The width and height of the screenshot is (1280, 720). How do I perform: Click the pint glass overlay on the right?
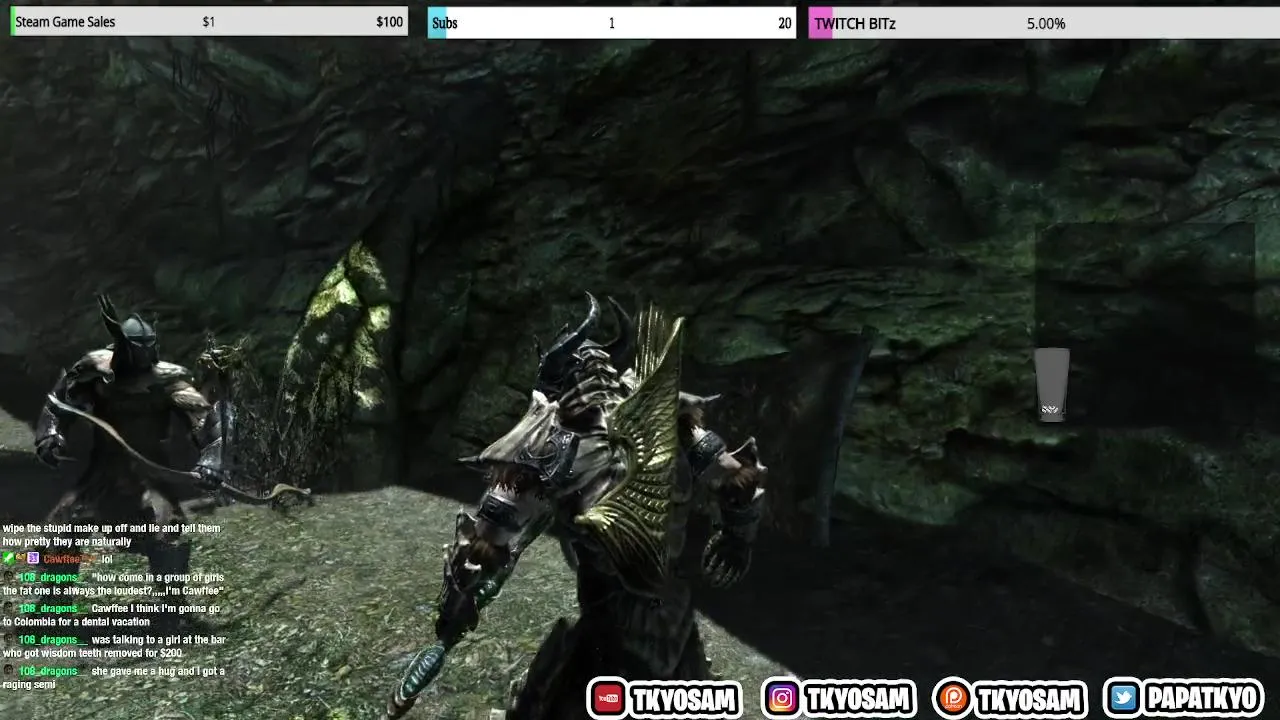[1052, 385]
